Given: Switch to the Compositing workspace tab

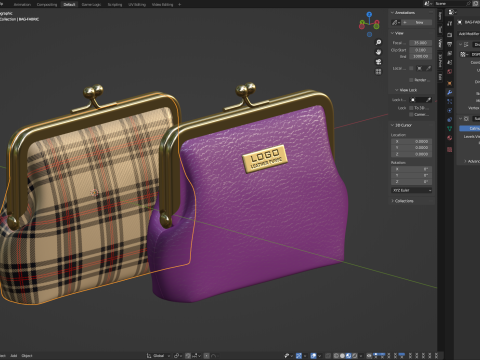Looking at the screenshot, I should point(47,4).
